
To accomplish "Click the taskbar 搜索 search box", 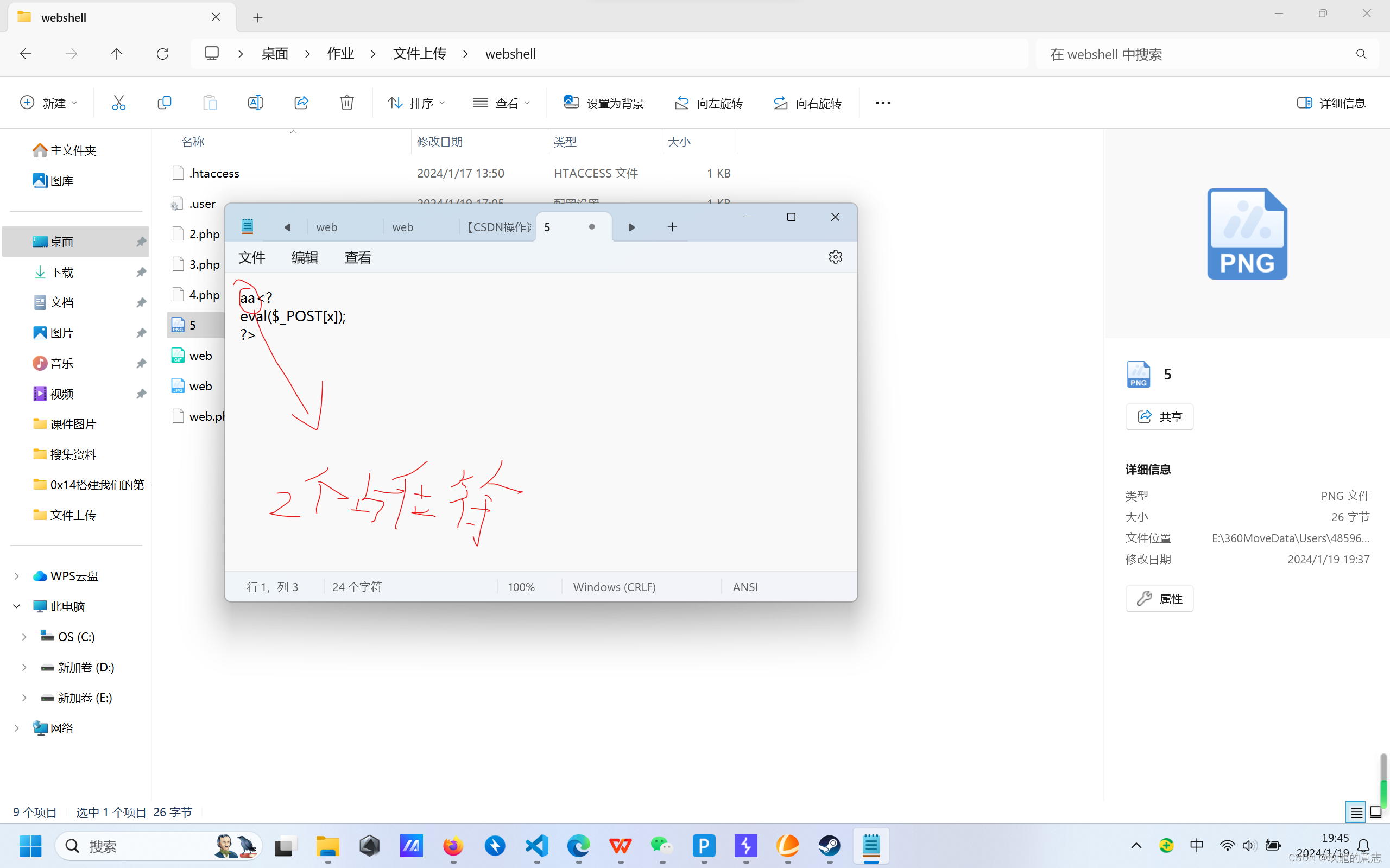I will pos(159,846).
